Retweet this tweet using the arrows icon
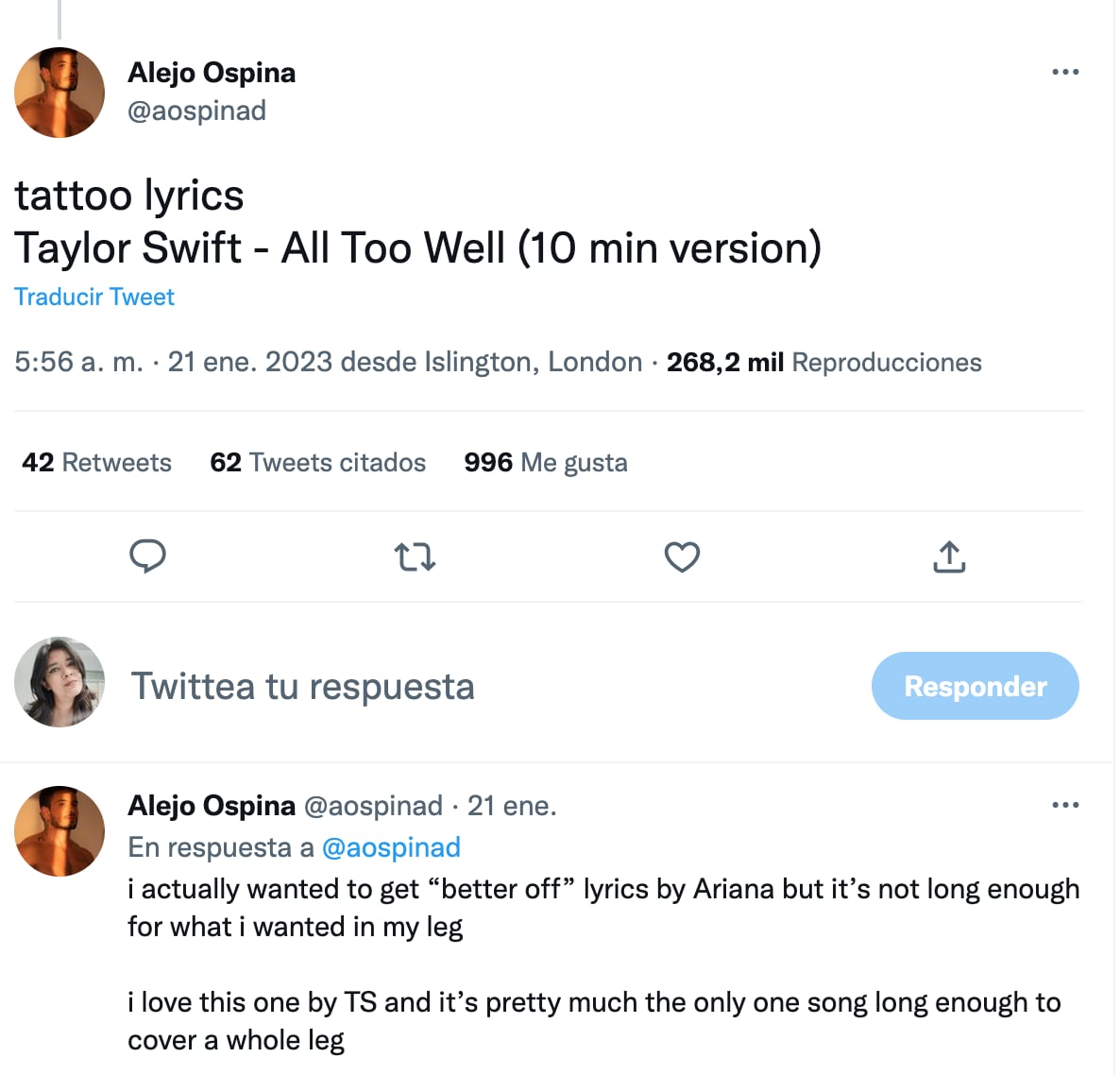Image resolution: width=1120 pixels, height=1075 pixels. click(415, 556)
